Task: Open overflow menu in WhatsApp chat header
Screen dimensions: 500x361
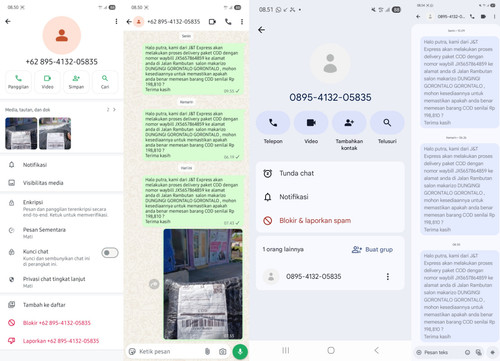Action: 242,22
